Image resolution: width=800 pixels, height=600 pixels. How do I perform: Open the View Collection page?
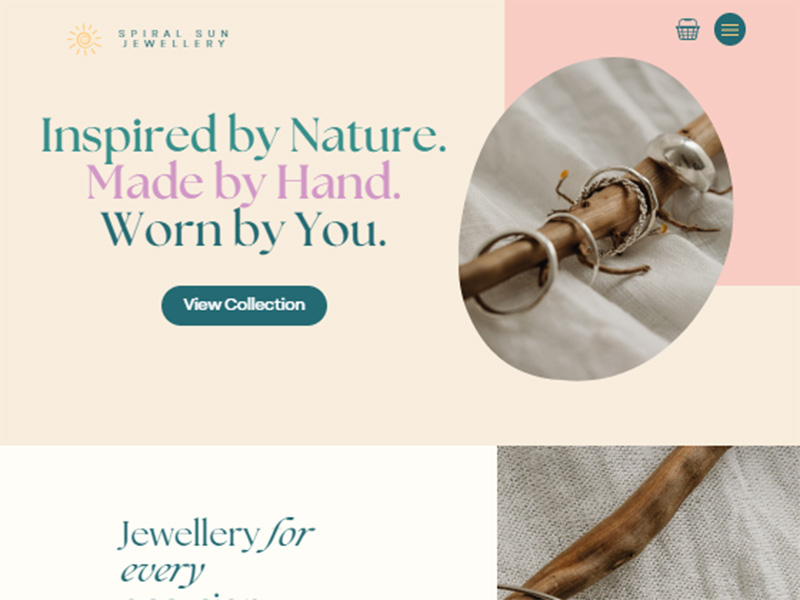tap(244, 305)
